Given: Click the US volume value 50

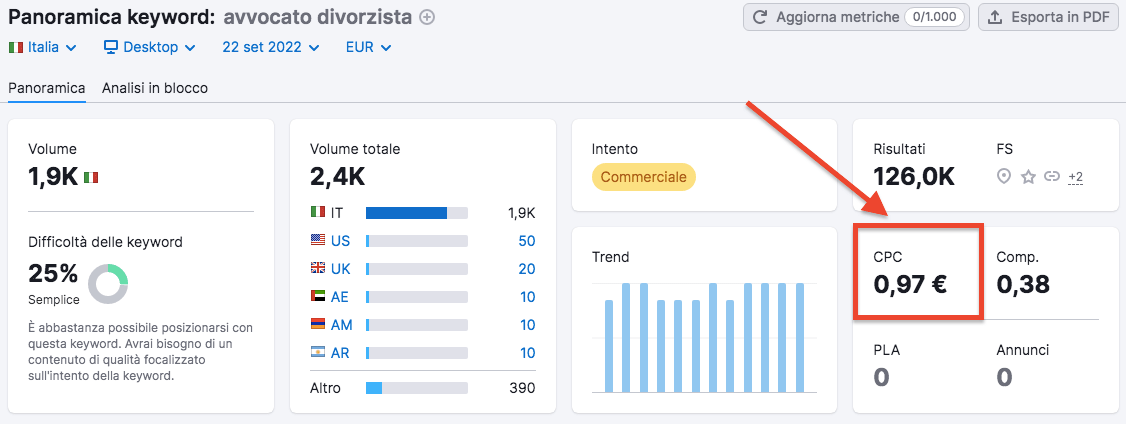Looking at the screenshot, I should point(526,241).
